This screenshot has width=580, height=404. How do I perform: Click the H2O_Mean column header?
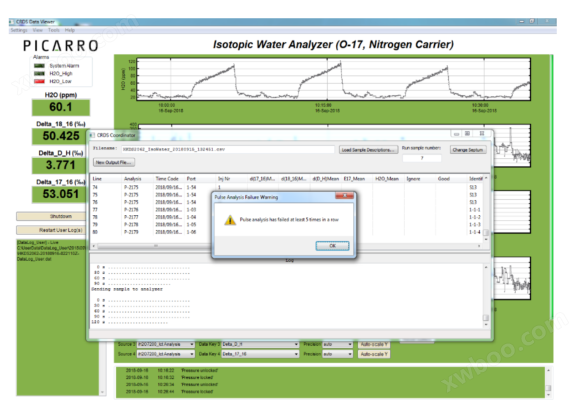click(x=387, y=179)
